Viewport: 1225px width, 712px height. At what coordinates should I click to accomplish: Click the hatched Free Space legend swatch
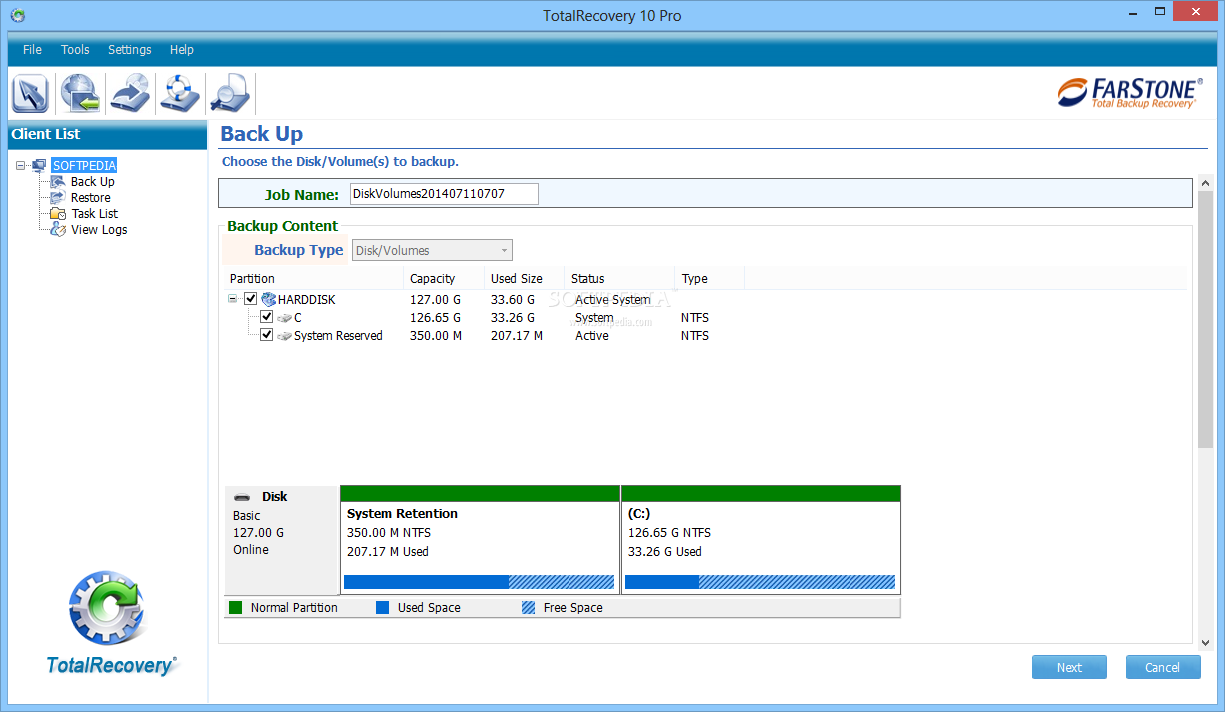pos(528,607)
